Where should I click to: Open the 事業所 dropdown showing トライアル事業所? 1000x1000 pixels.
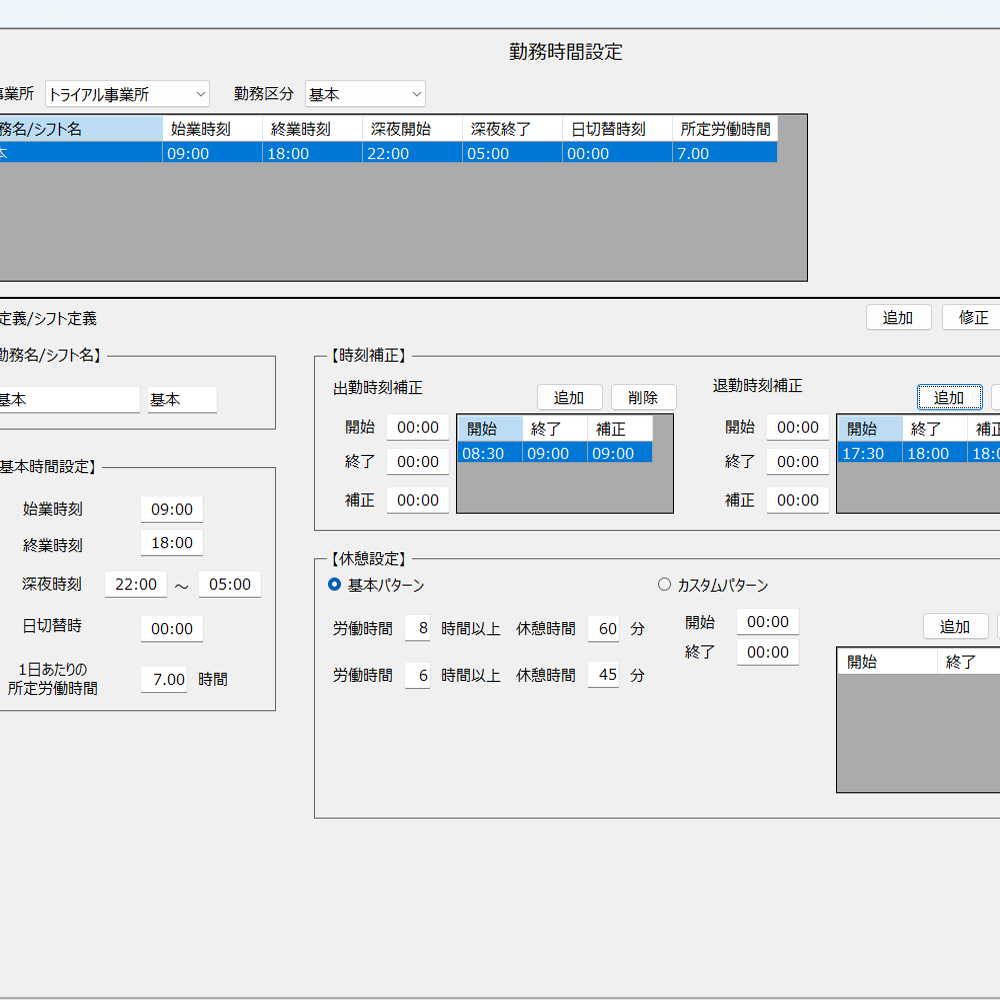(x=125, y=93)
